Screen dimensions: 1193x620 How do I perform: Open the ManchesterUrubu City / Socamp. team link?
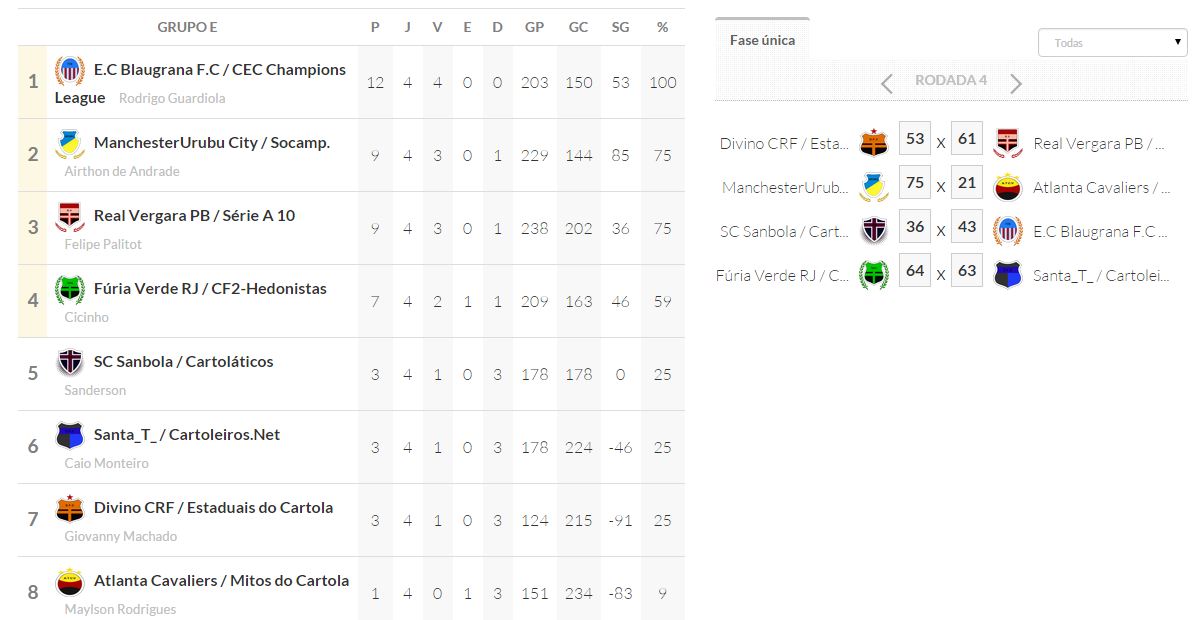coord(212,143)
